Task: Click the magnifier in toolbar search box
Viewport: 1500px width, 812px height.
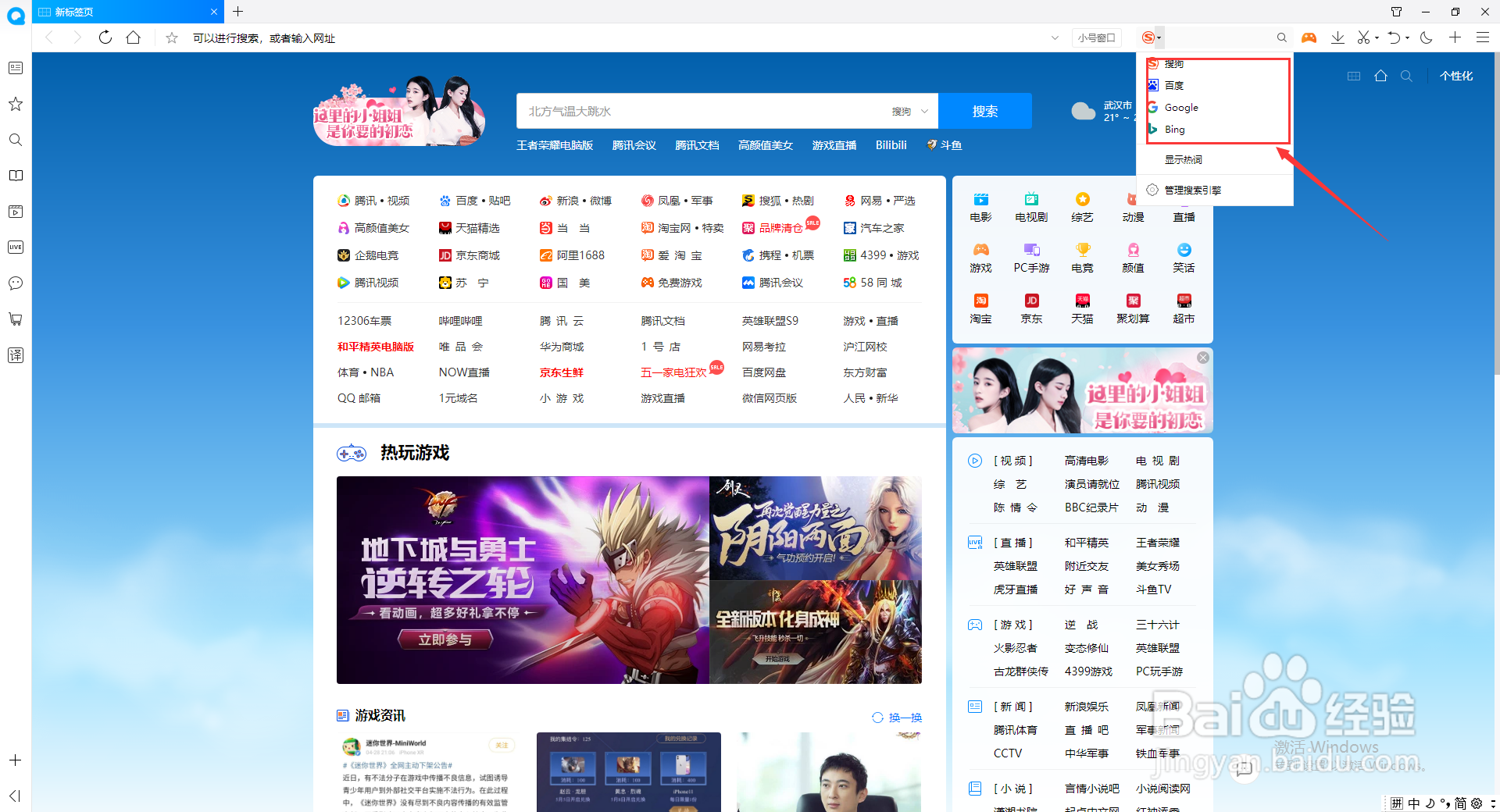Action: click(1281, 37)
